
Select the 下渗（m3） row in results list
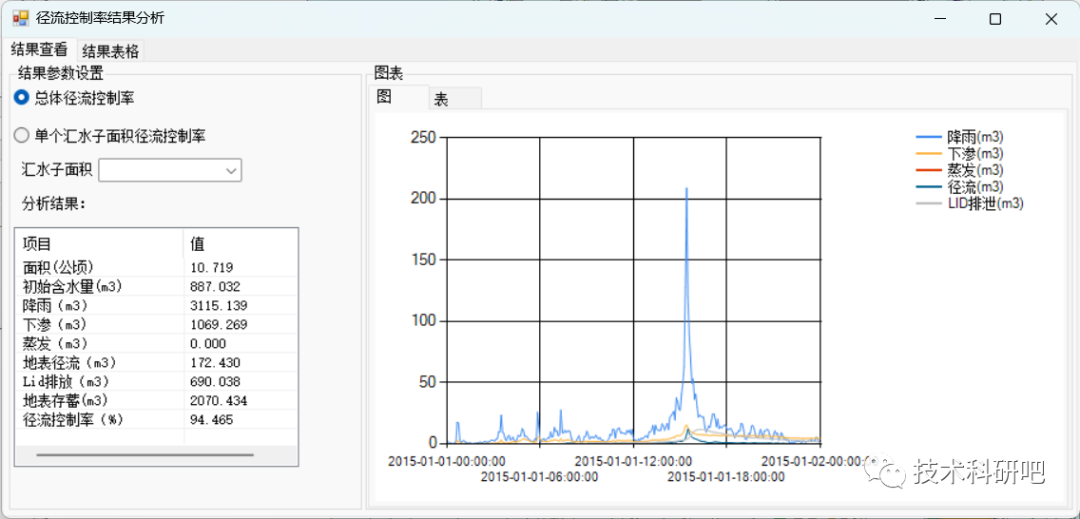(156, 325)
